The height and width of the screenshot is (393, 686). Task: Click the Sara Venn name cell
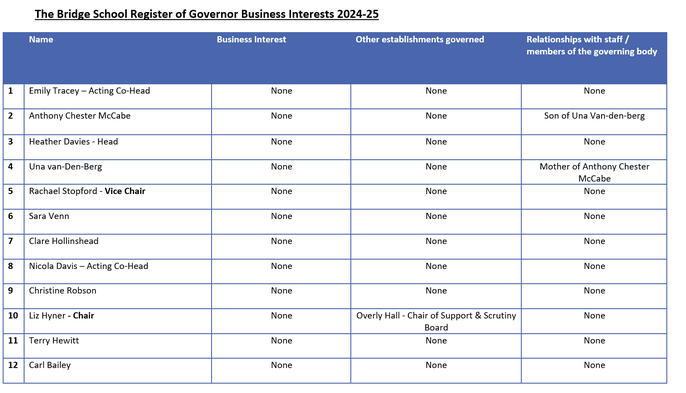pos(118,221)
